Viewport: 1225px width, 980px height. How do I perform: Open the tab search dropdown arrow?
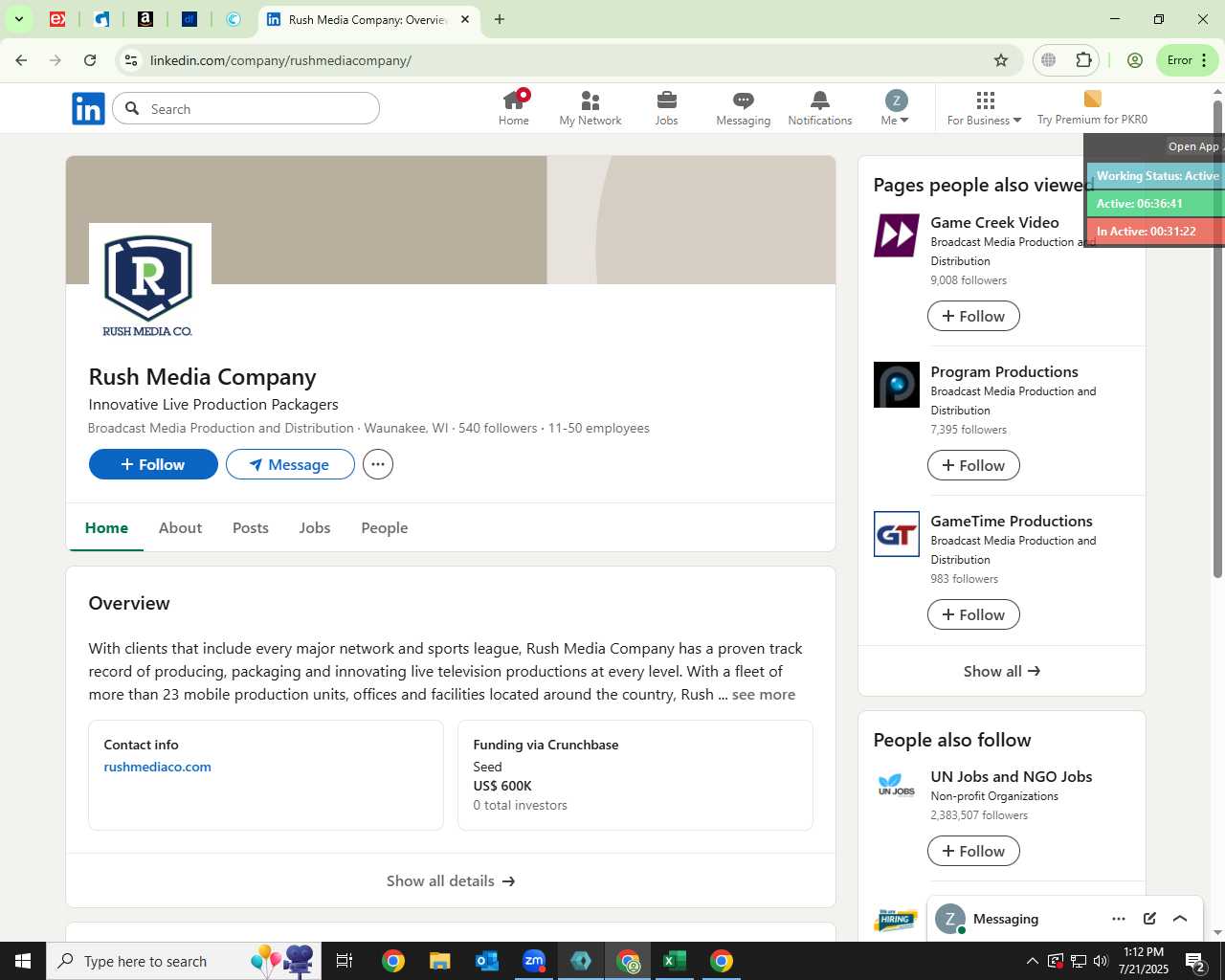18,19
